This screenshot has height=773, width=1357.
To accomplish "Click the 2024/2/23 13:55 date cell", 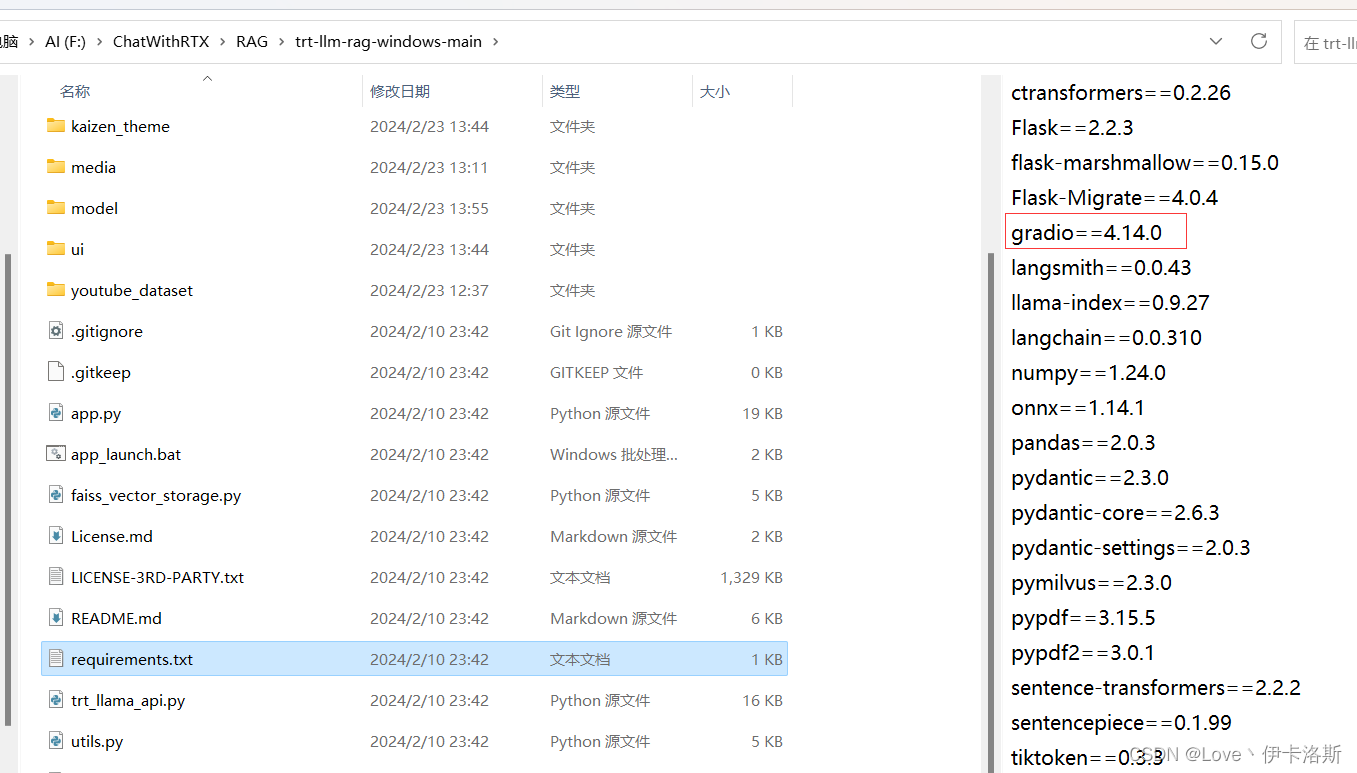I will (429, 208).
